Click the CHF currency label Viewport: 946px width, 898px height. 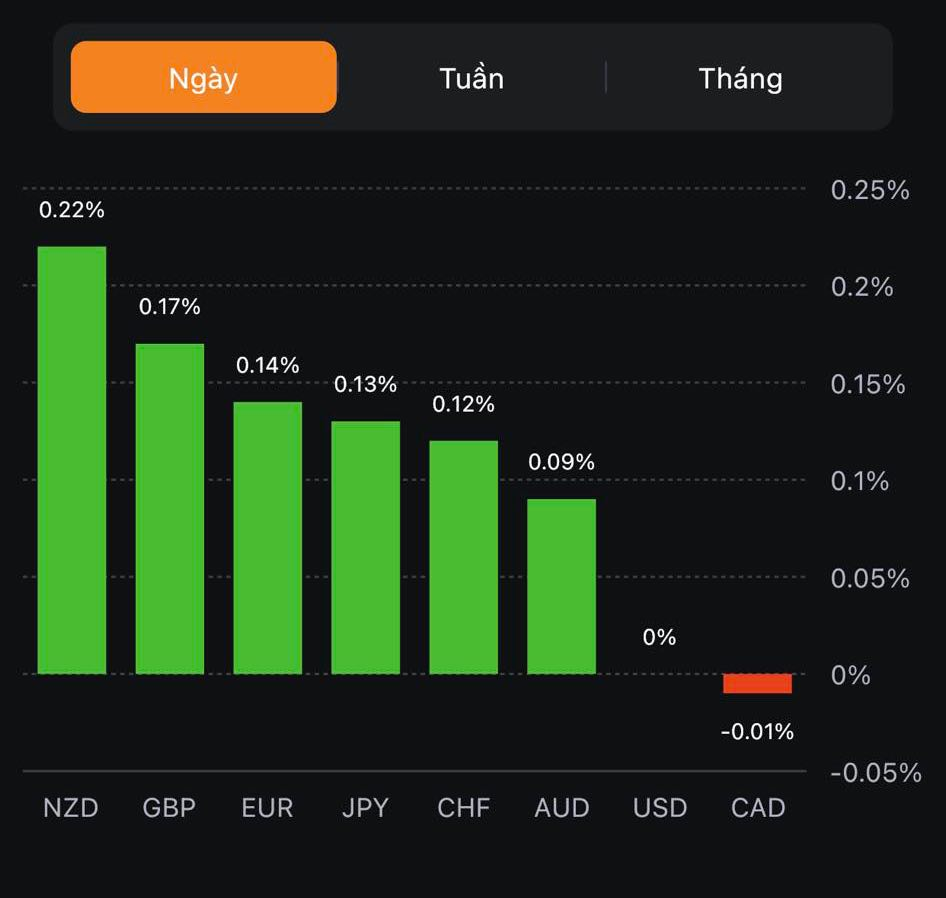coord(464,808)
